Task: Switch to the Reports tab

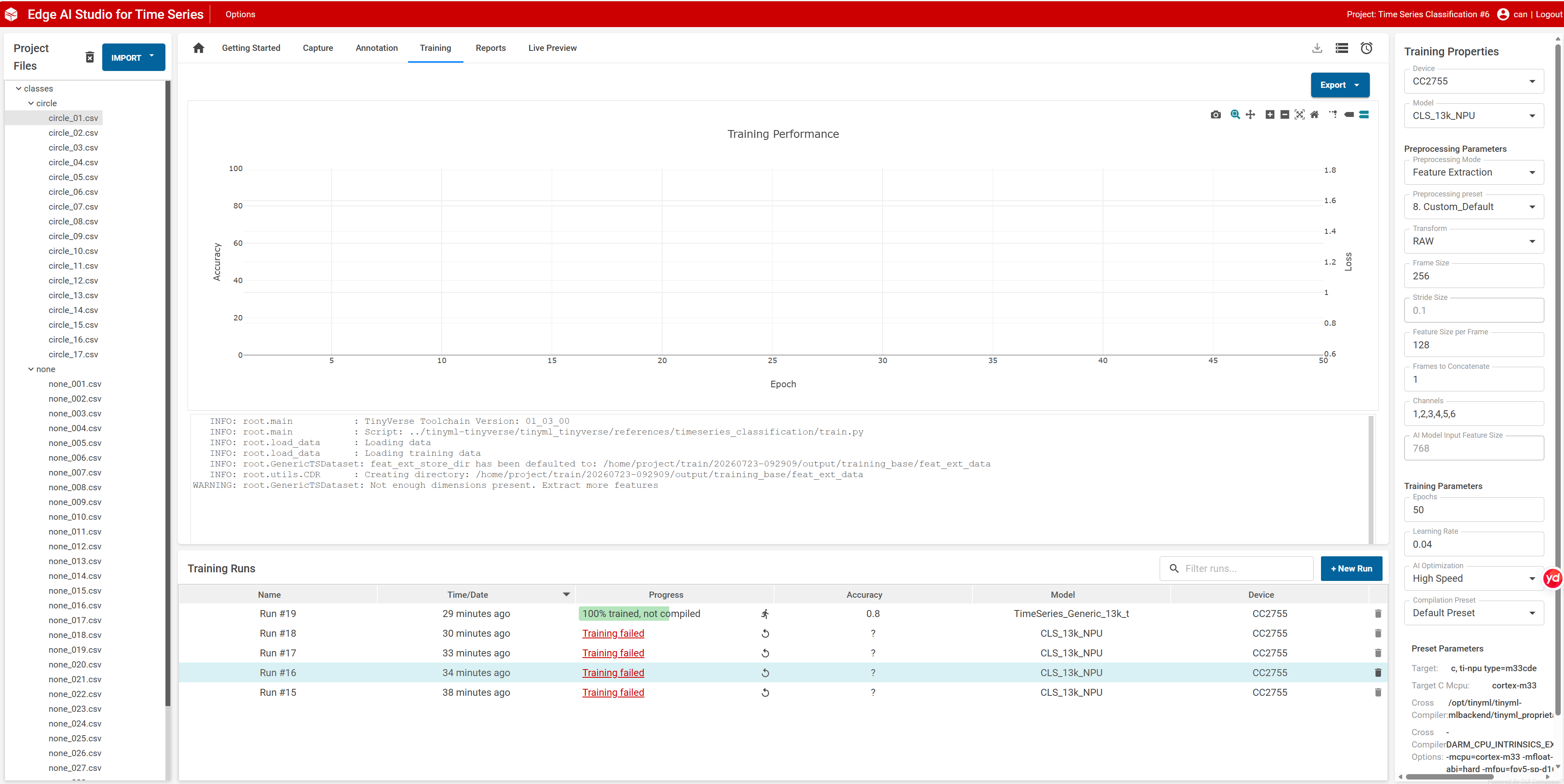Action: point(490,48)
